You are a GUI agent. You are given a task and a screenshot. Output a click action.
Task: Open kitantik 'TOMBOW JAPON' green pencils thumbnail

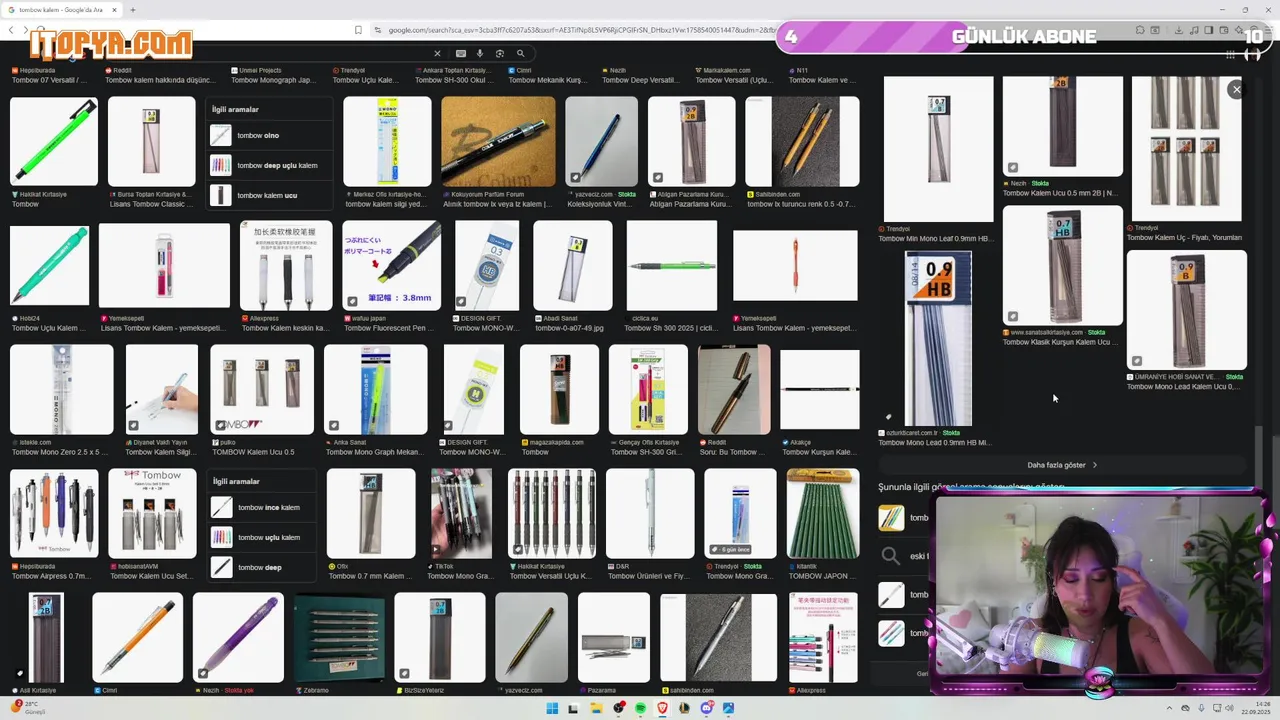(822, 513)
